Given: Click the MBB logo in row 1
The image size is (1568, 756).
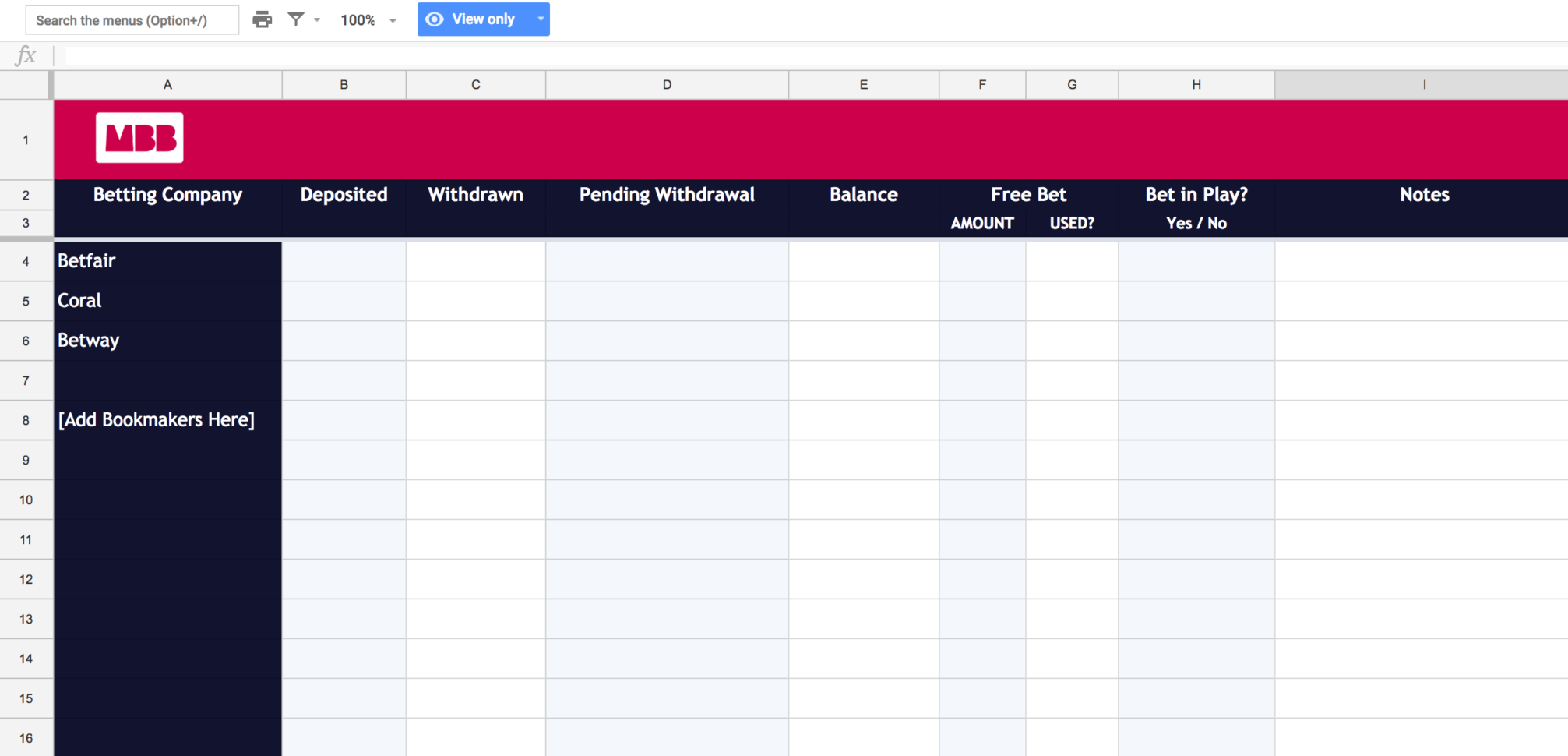Looking at the screenshot, I should (139, 137).
